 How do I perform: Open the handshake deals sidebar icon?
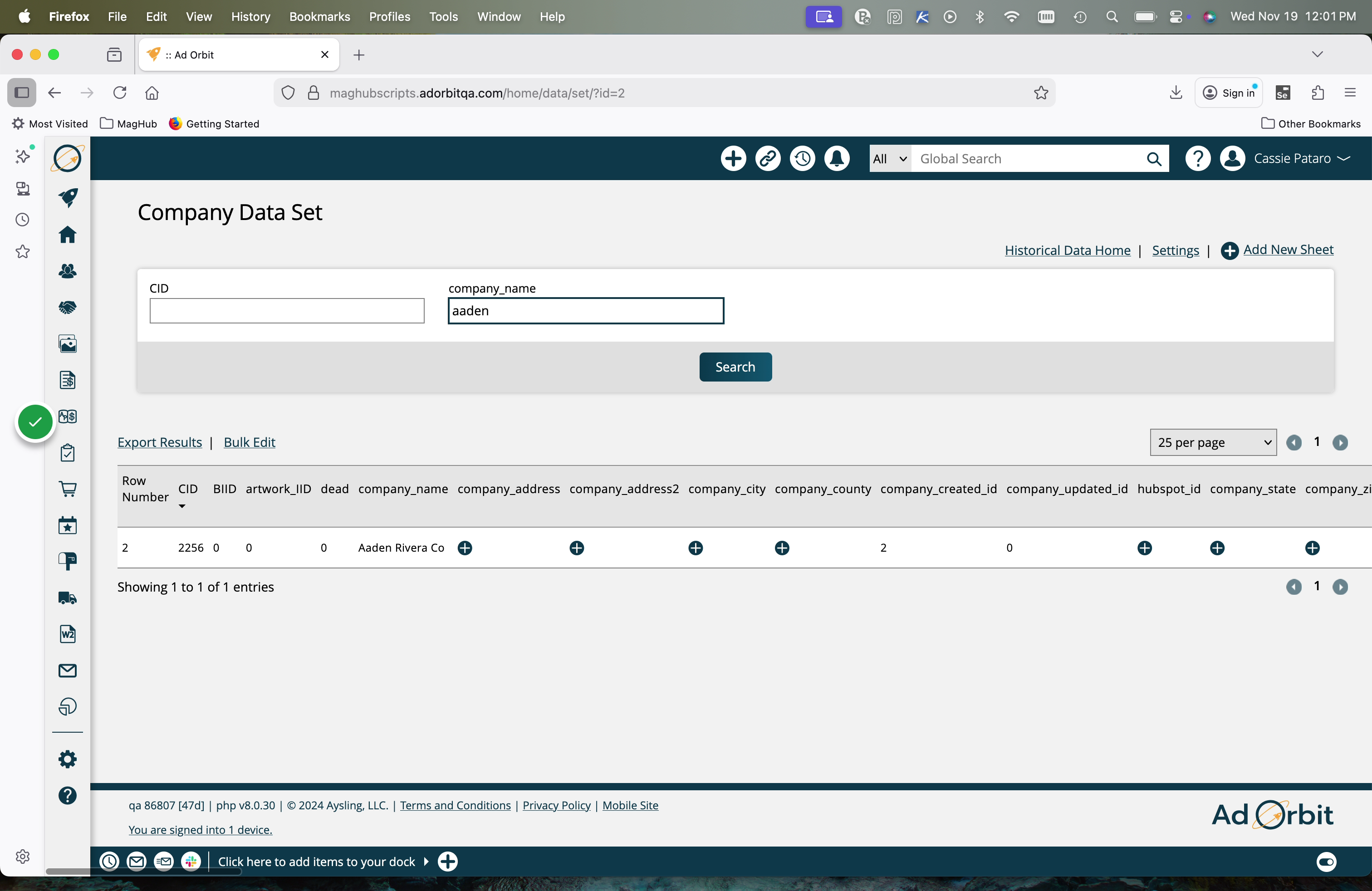pyautogui.click(x=68, y=307)
